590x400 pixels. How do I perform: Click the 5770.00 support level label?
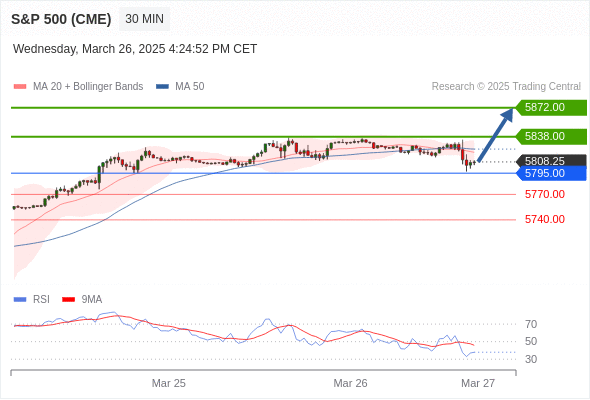[x=544, y=195]
